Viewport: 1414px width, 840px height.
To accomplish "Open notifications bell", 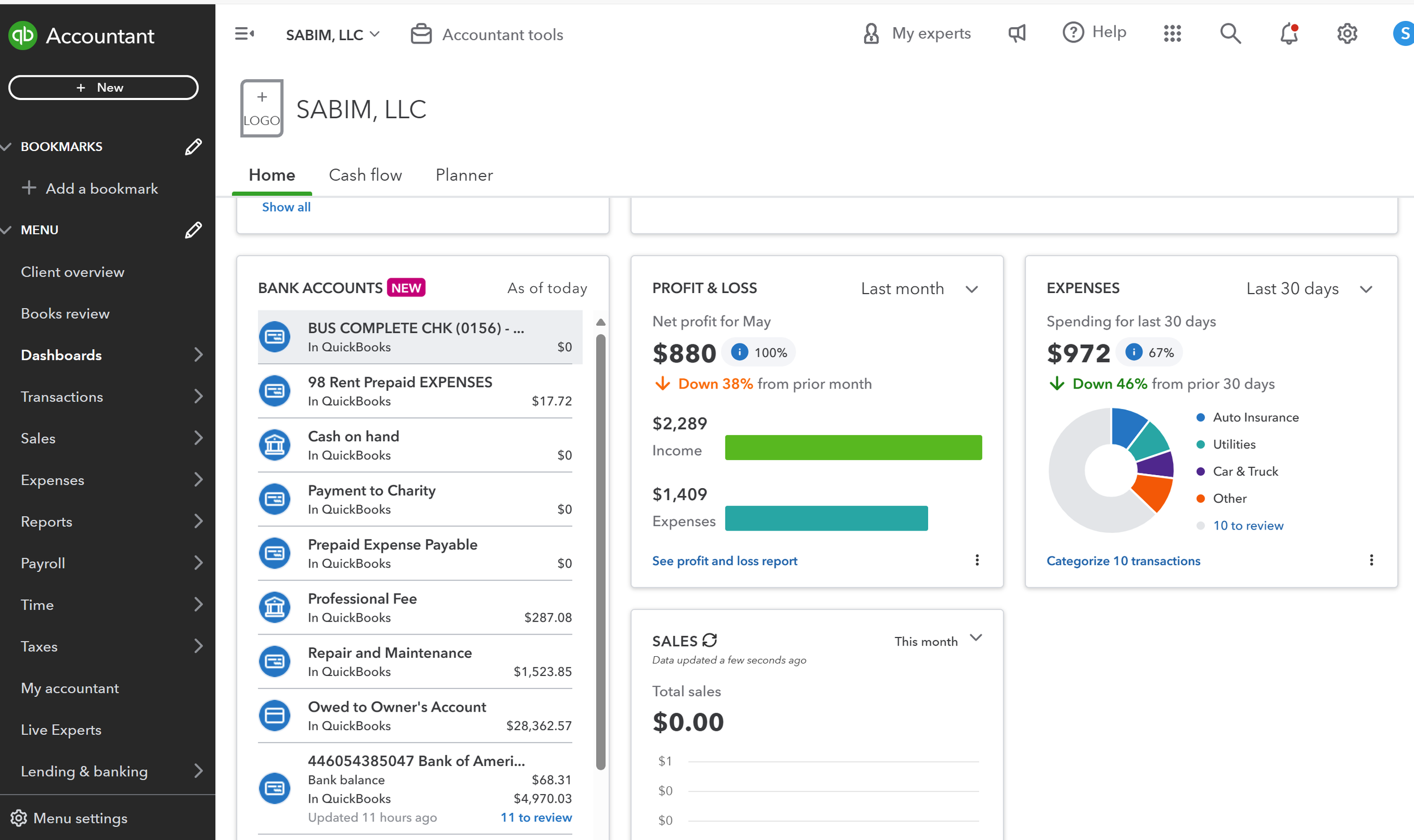I will [1288, 34].
